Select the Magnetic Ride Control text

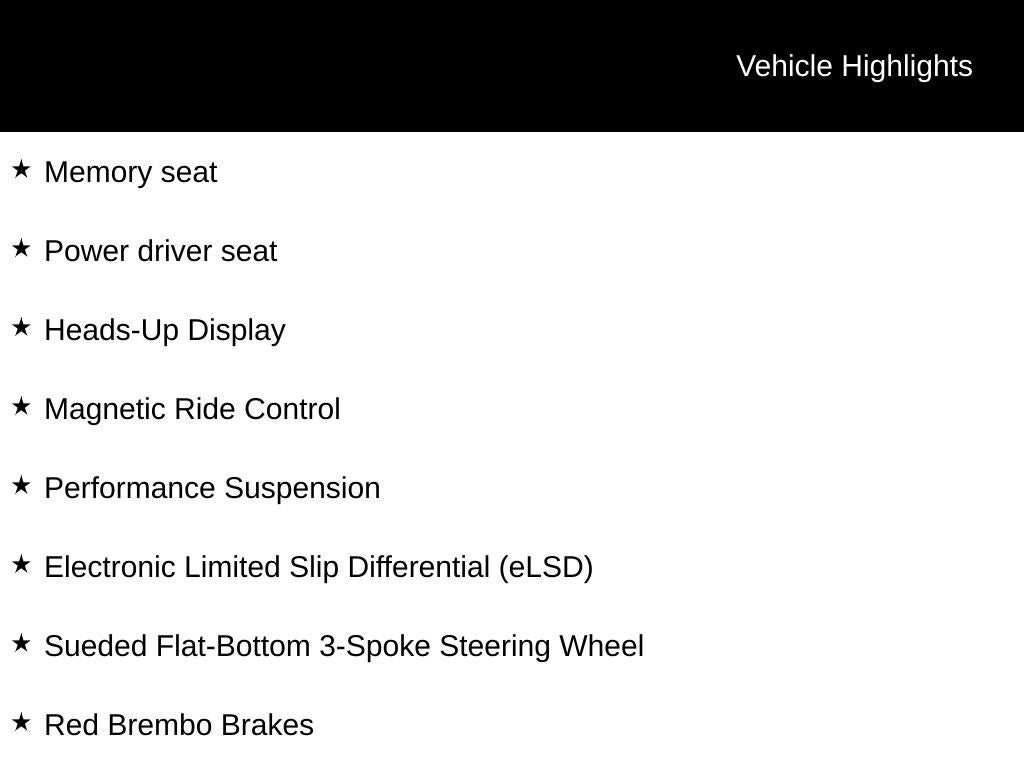[192, 410]
